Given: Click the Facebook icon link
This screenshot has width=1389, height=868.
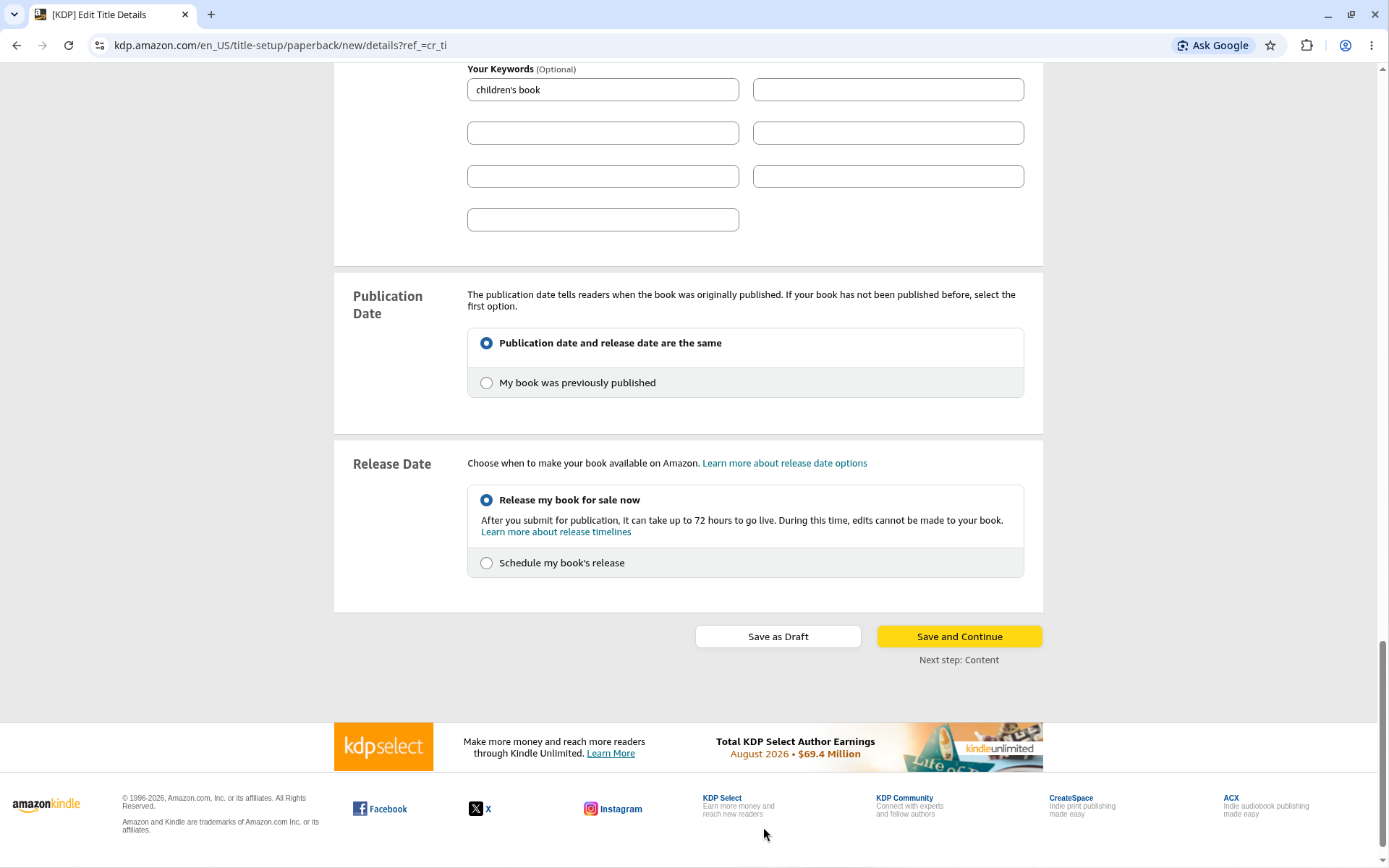Looking at the screenshot, I should [x=360, y=809].
